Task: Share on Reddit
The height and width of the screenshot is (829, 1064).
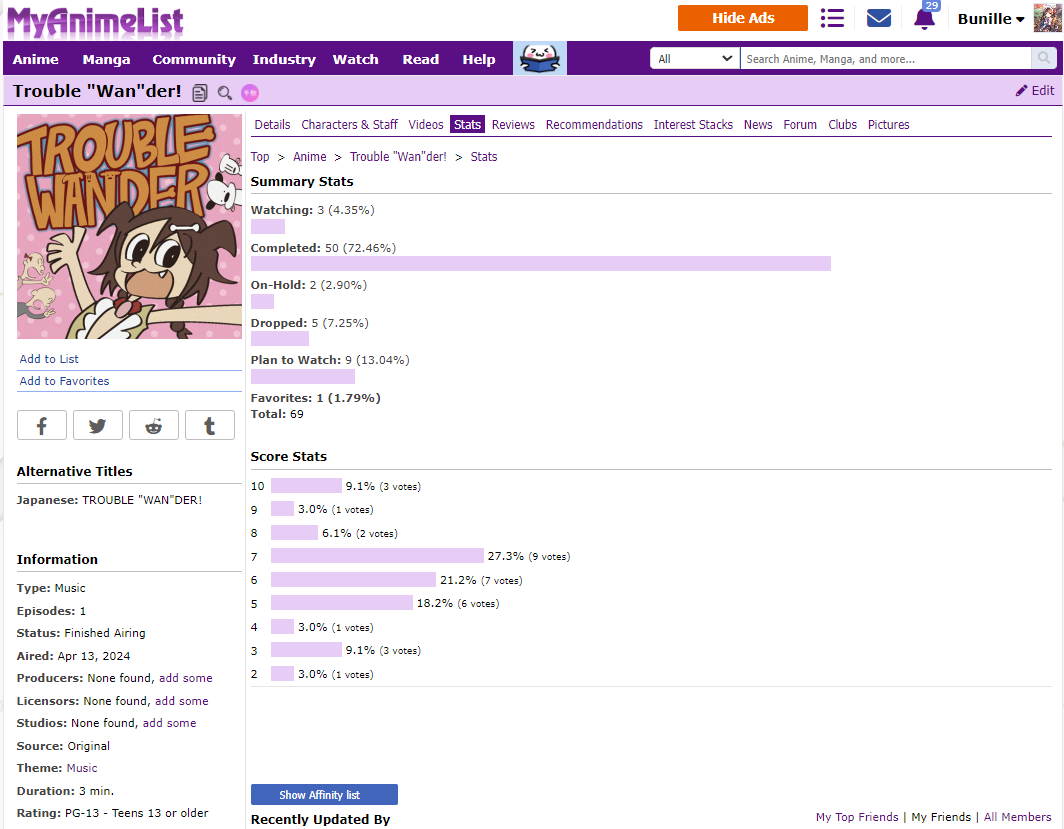Action: click(154, 425)
